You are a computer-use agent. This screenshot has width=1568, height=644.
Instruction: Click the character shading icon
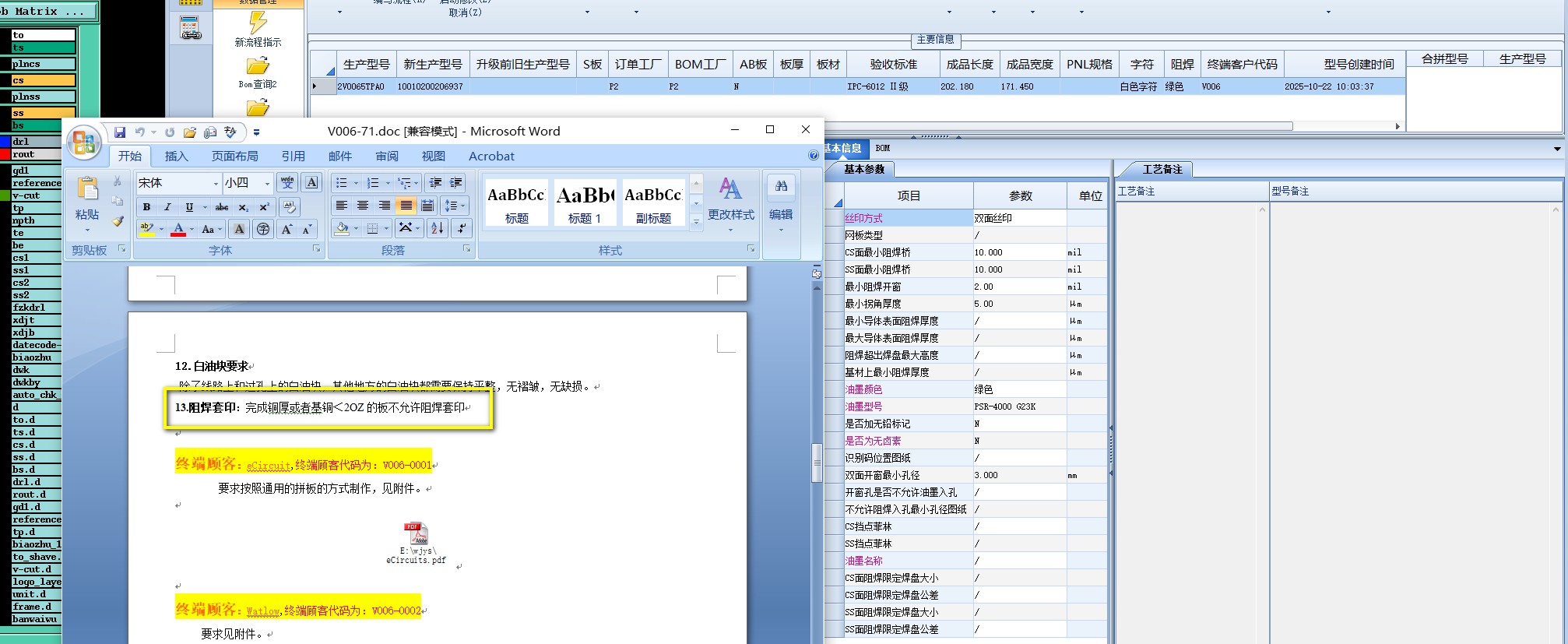coord(239,229)
